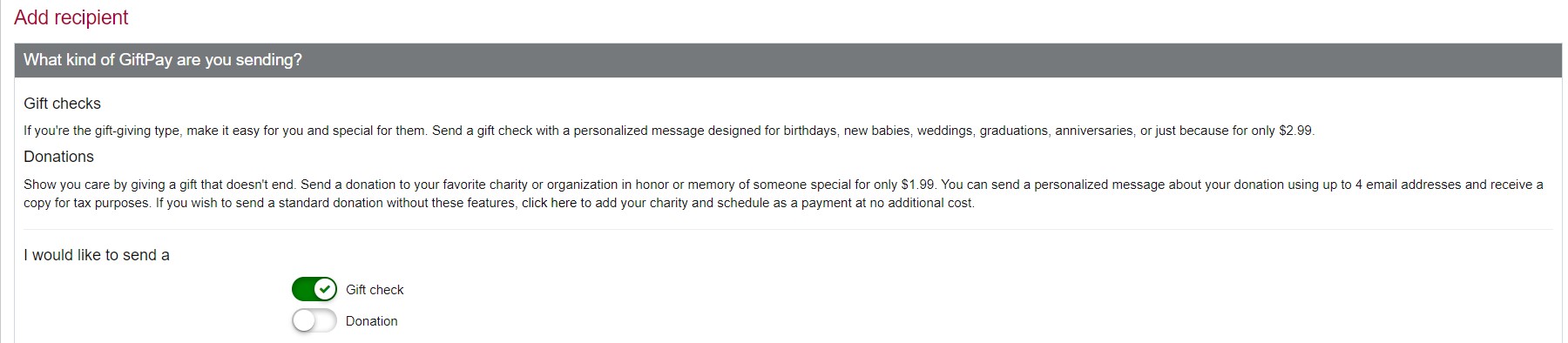This screenshot has width=1568, height=343.
Task: Click the "Gift checks" section heading
Action: coord(62,104)
